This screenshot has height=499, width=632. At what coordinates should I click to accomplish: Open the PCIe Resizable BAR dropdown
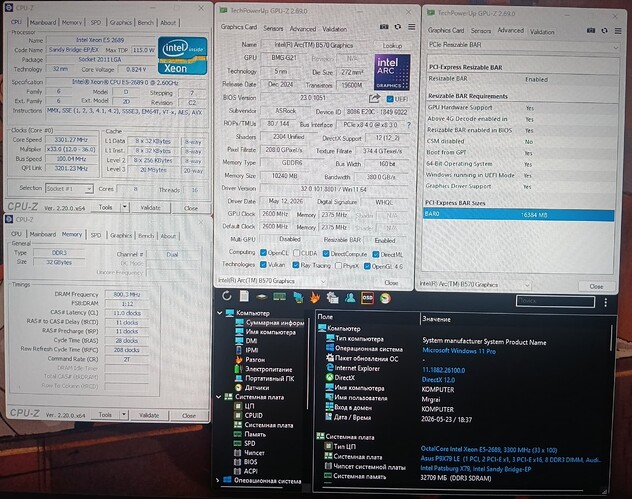[x=523, y=45]
